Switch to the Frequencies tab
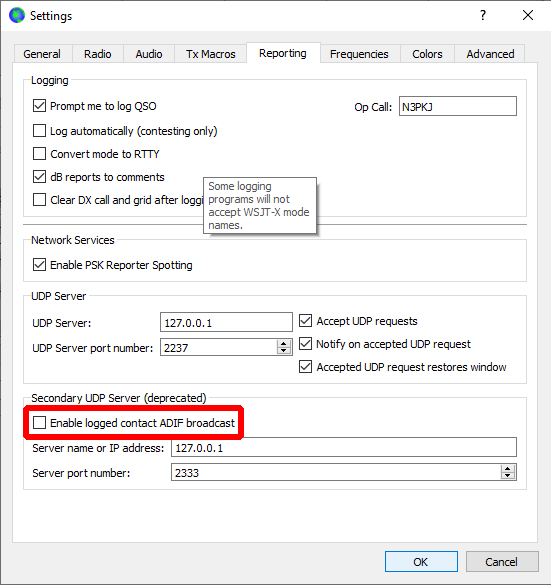The height and width of the screenshot is (585, 551). coord(359,54)
